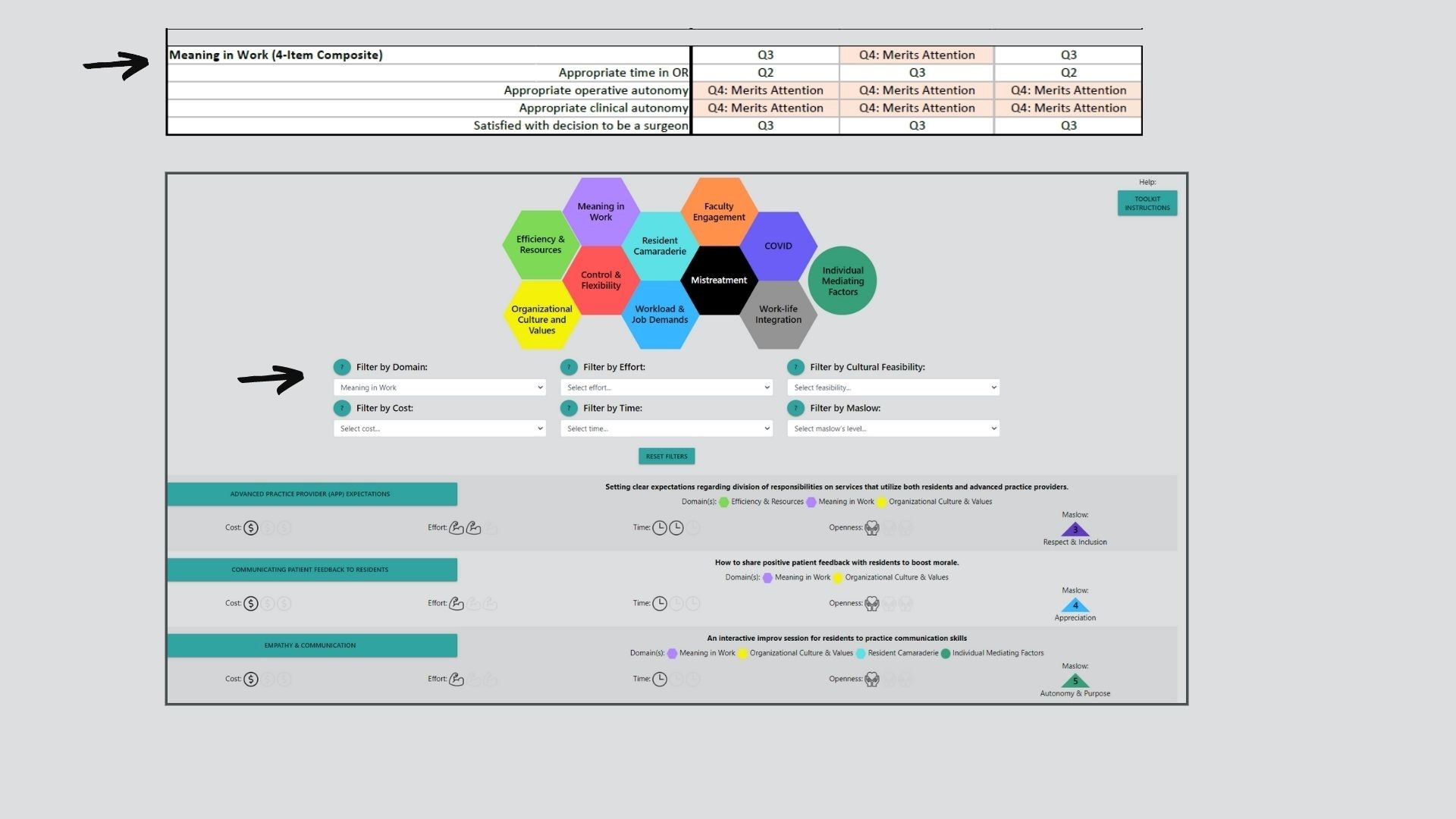Click Maslow level 5 triangle Autonomy & Purpose

(x=1075, y=681)
